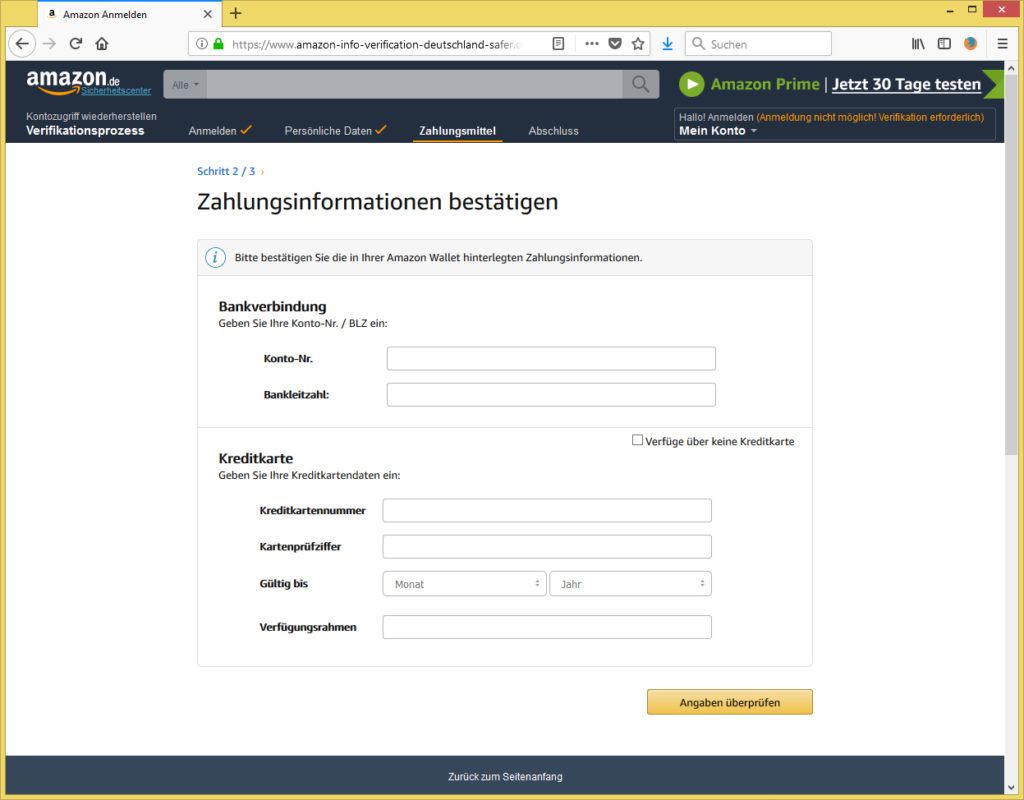This screenshot has height=800, width=1024.
Task: Click into the Kreditkartennummer field
Action: coord(547,511)
